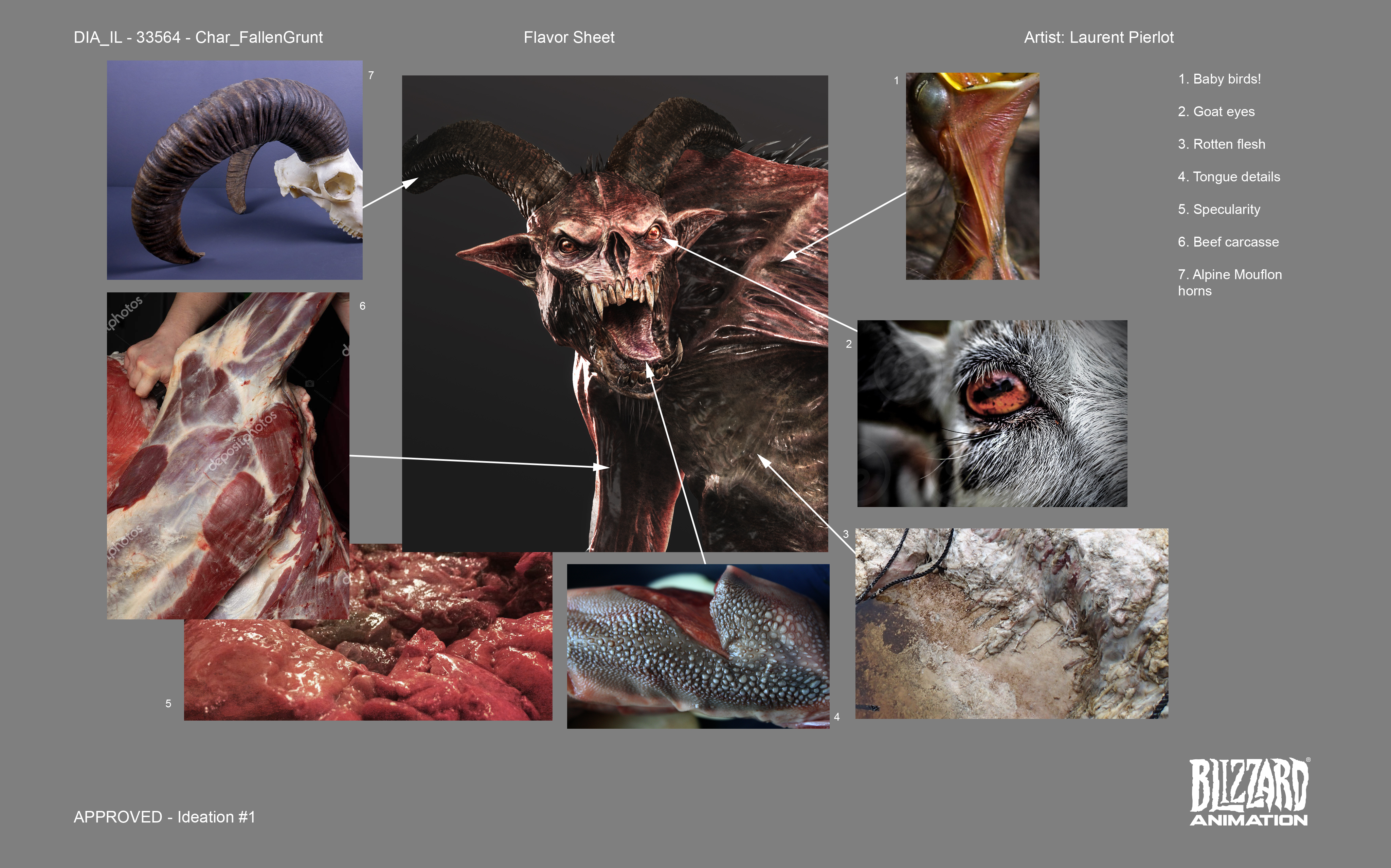
Task: Click the DIA_IL Char_FallenGrunt header text
Action: [x=198, y=37]
